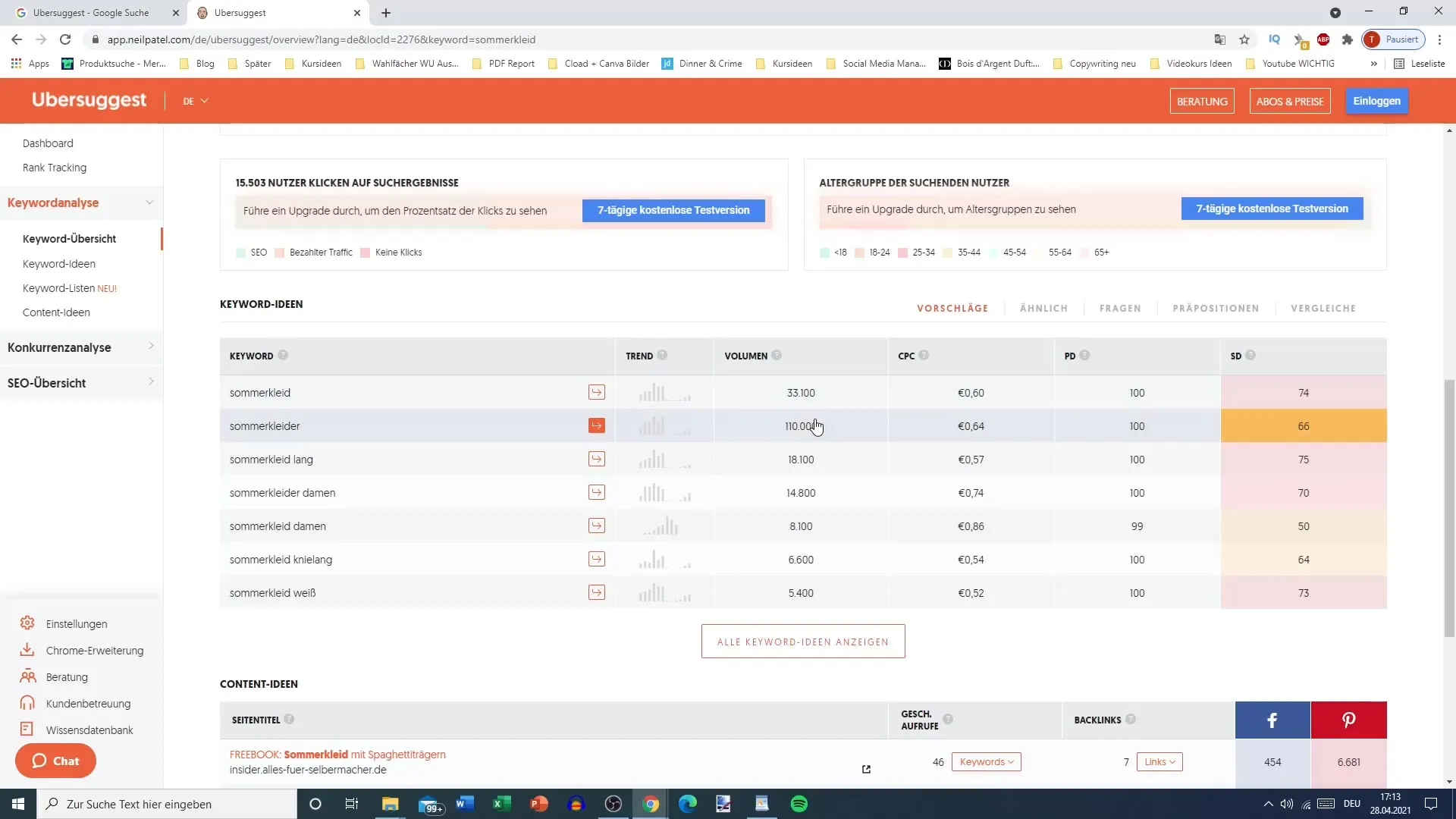Screen dimensions: 1456x819
Task: Toggle Bezahlter Traffic legend checkbox
Action: (281, 252)
